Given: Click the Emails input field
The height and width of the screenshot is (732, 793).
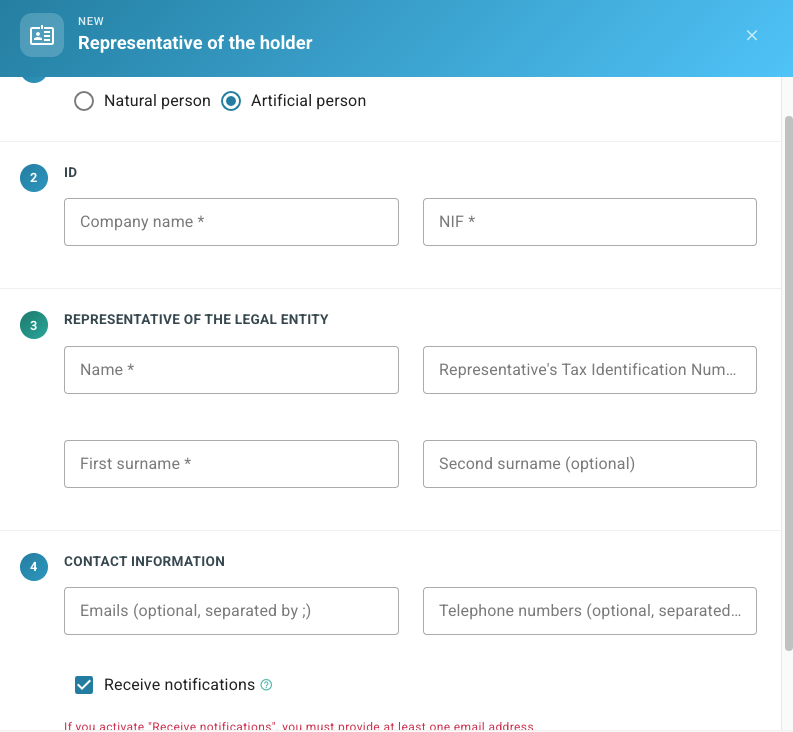Looking at the screenshot, I should pyautogui.click(x=231, y=611).
